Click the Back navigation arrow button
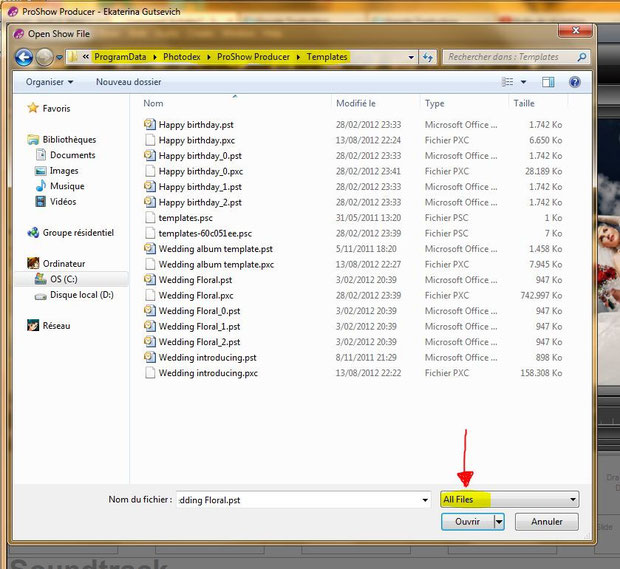 pos(24,57)
